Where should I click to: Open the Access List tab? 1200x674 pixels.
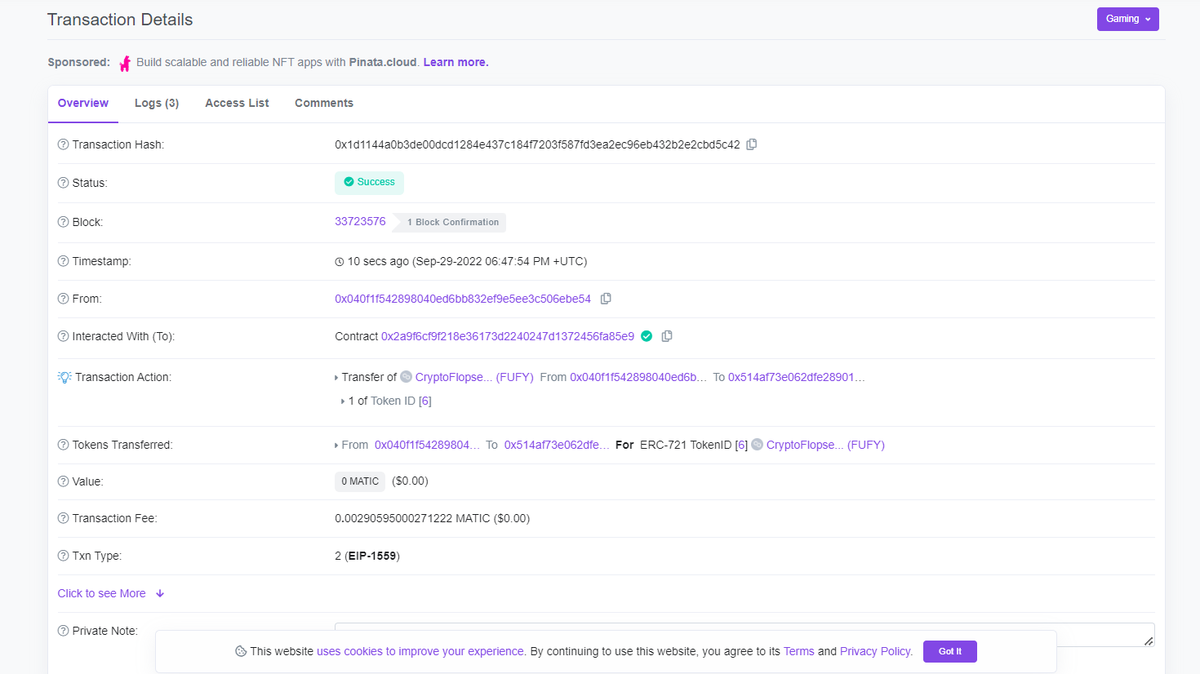237,103
